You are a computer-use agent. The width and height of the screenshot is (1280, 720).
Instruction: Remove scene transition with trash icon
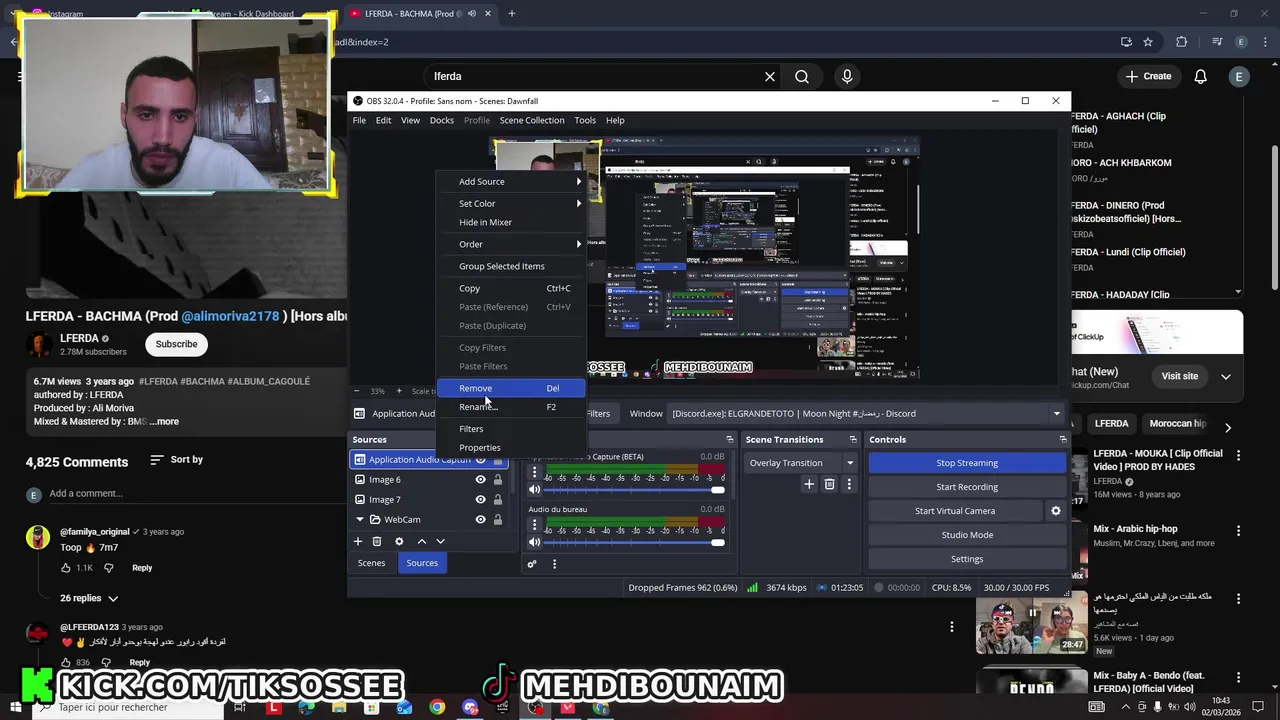click(829, 484)
